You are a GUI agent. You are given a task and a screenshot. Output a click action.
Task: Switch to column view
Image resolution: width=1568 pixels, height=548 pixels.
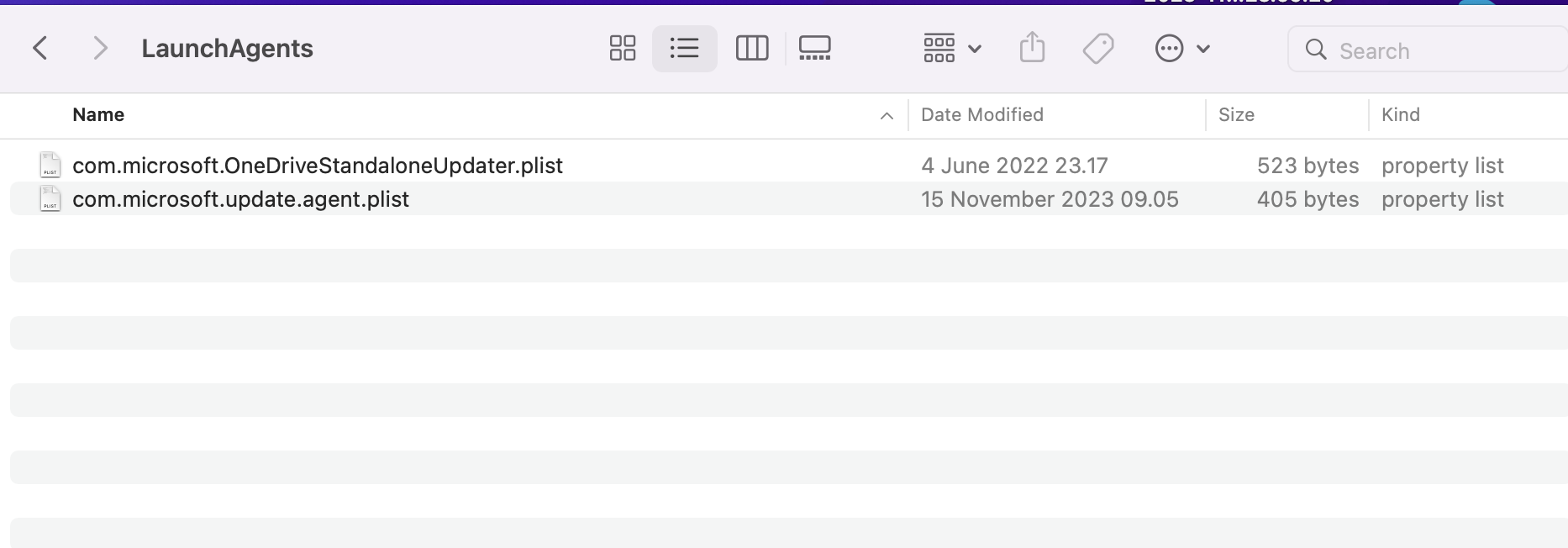(x=752, y=48)
